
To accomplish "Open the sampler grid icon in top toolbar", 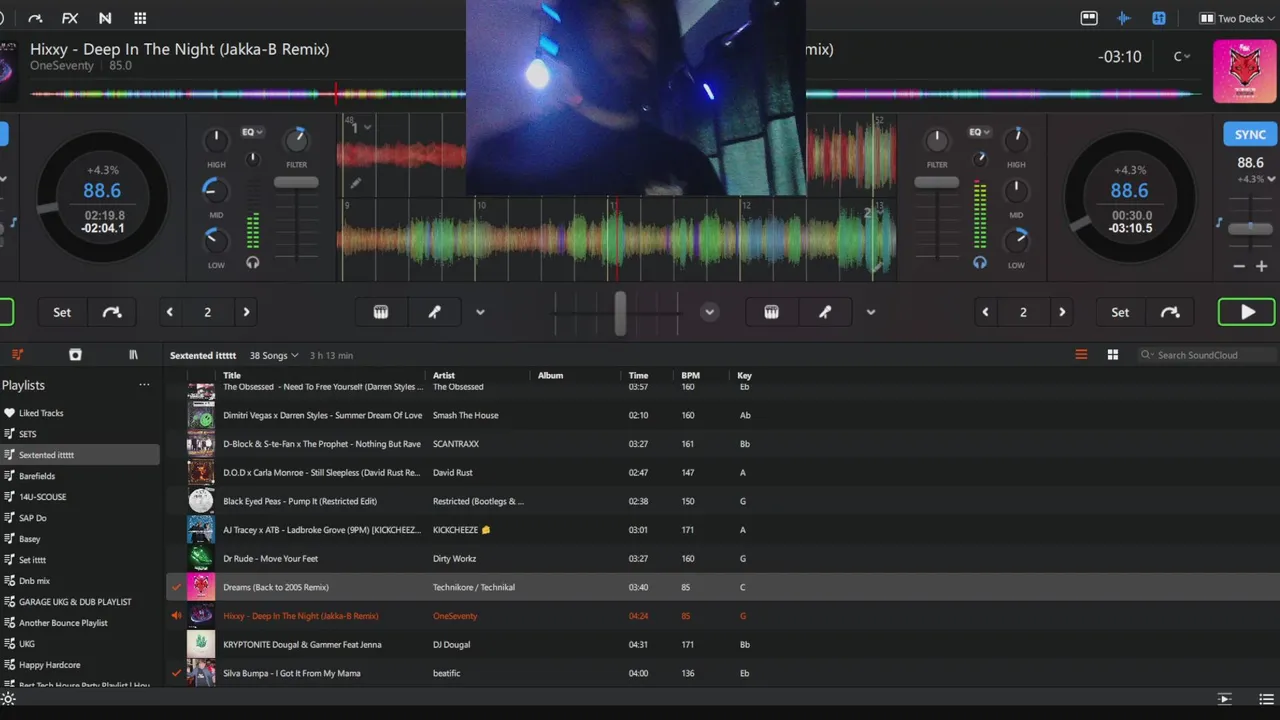I will 140,18.
